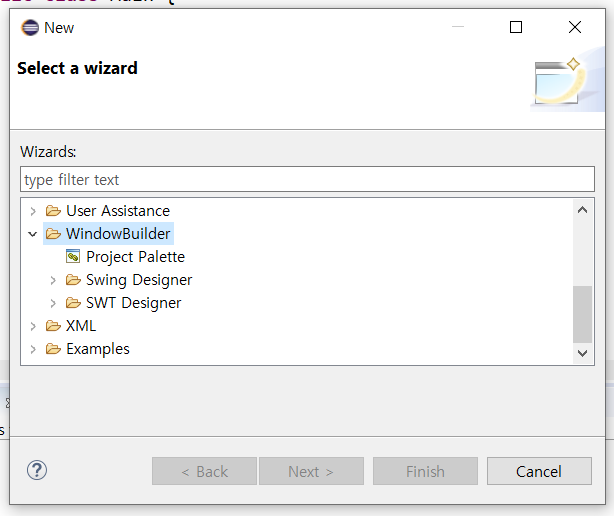Screen dimensions: 614x516
Task: Collapse the WindowBuilder category
Action: (33, 234)
